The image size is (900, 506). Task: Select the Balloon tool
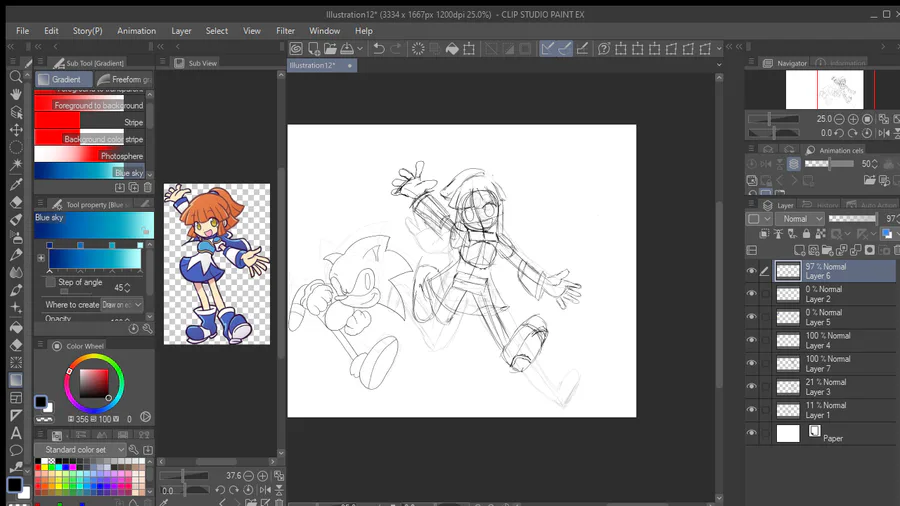point(16,450)
